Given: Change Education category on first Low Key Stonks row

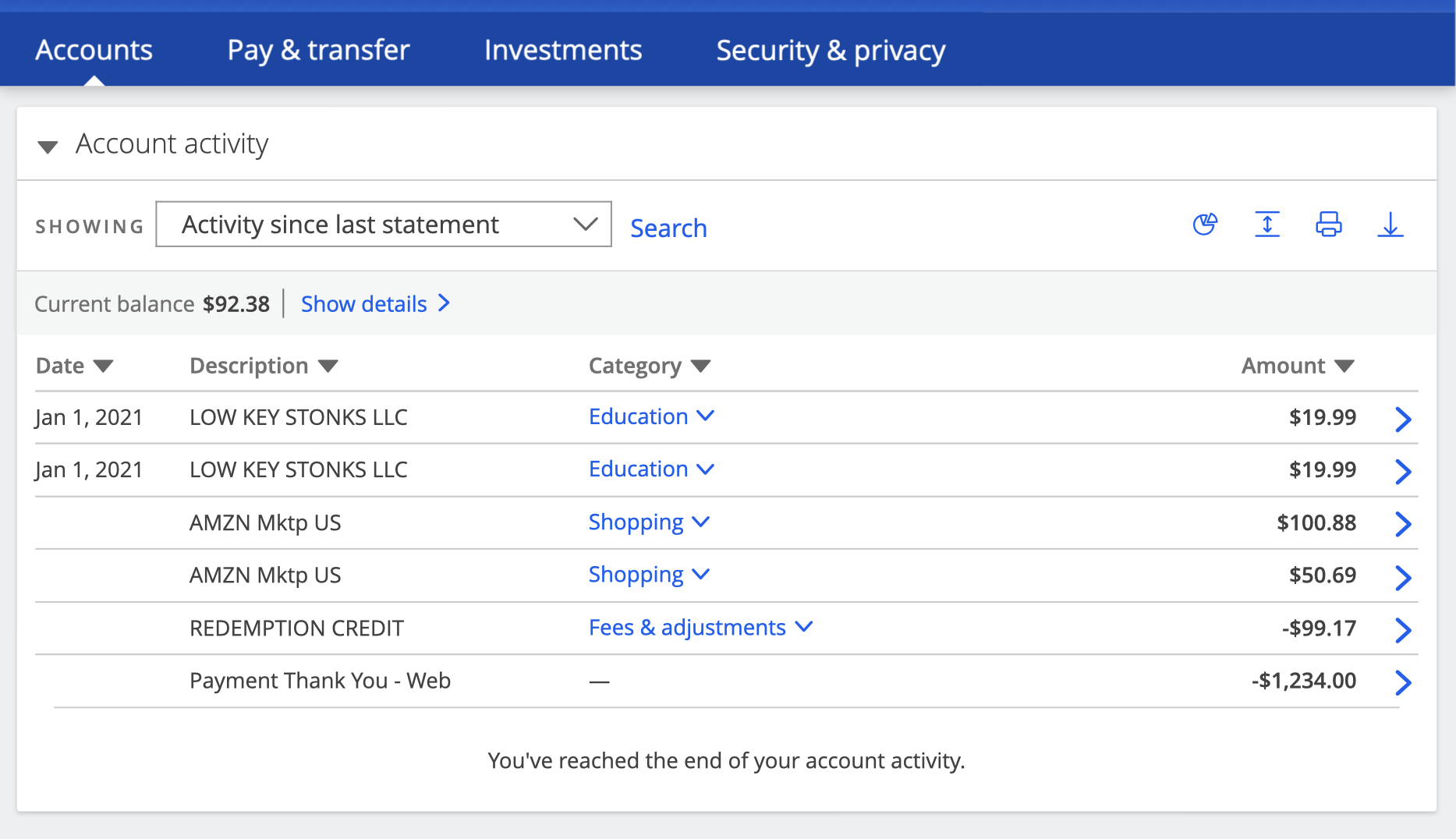Looking at the screenshot, I should click(x=651, y=417).
